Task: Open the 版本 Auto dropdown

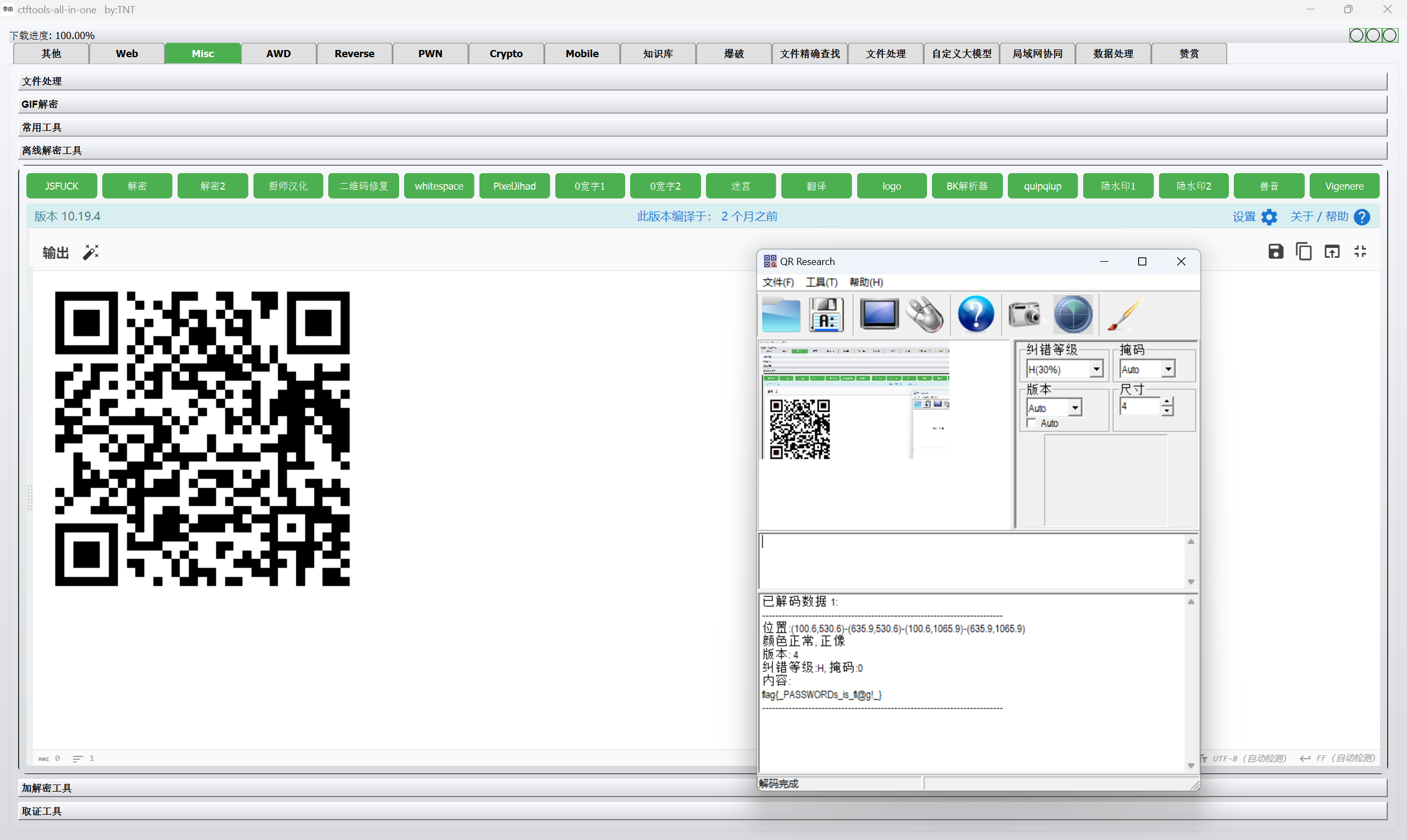Action: click(1075, 407)
